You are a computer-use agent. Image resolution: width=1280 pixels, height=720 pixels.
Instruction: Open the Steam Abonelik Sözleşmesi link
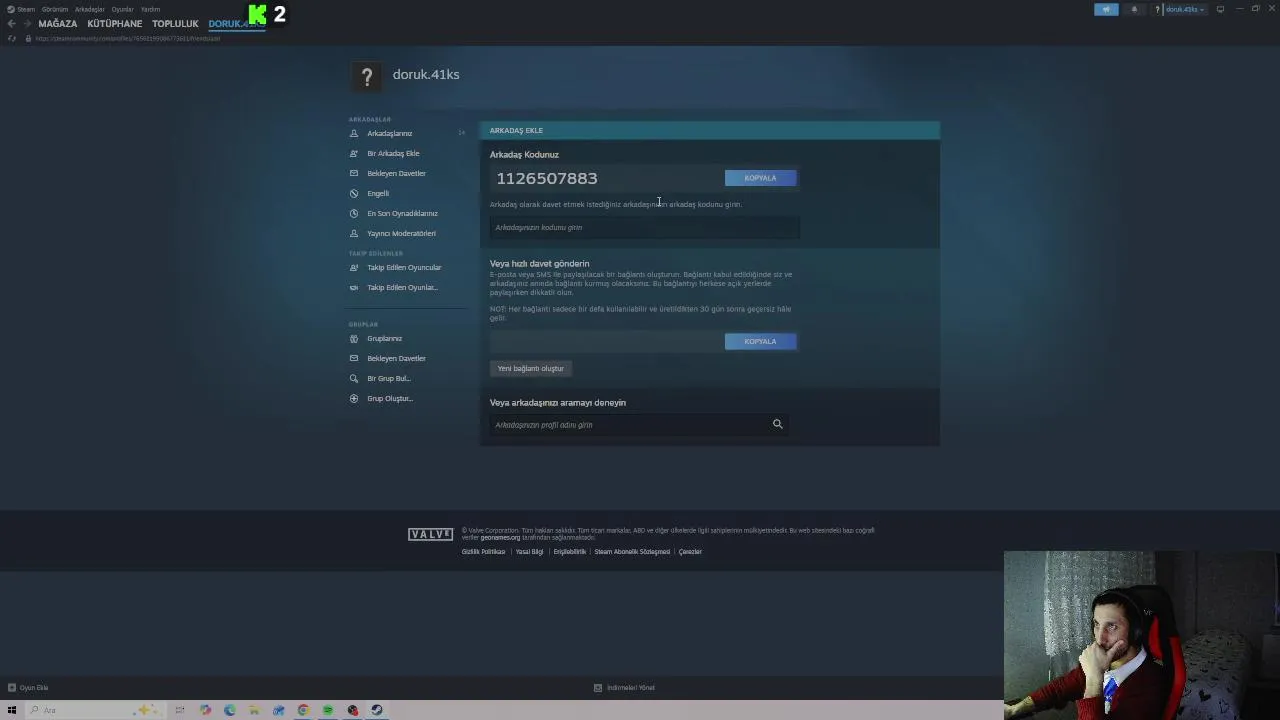point(632,552)
